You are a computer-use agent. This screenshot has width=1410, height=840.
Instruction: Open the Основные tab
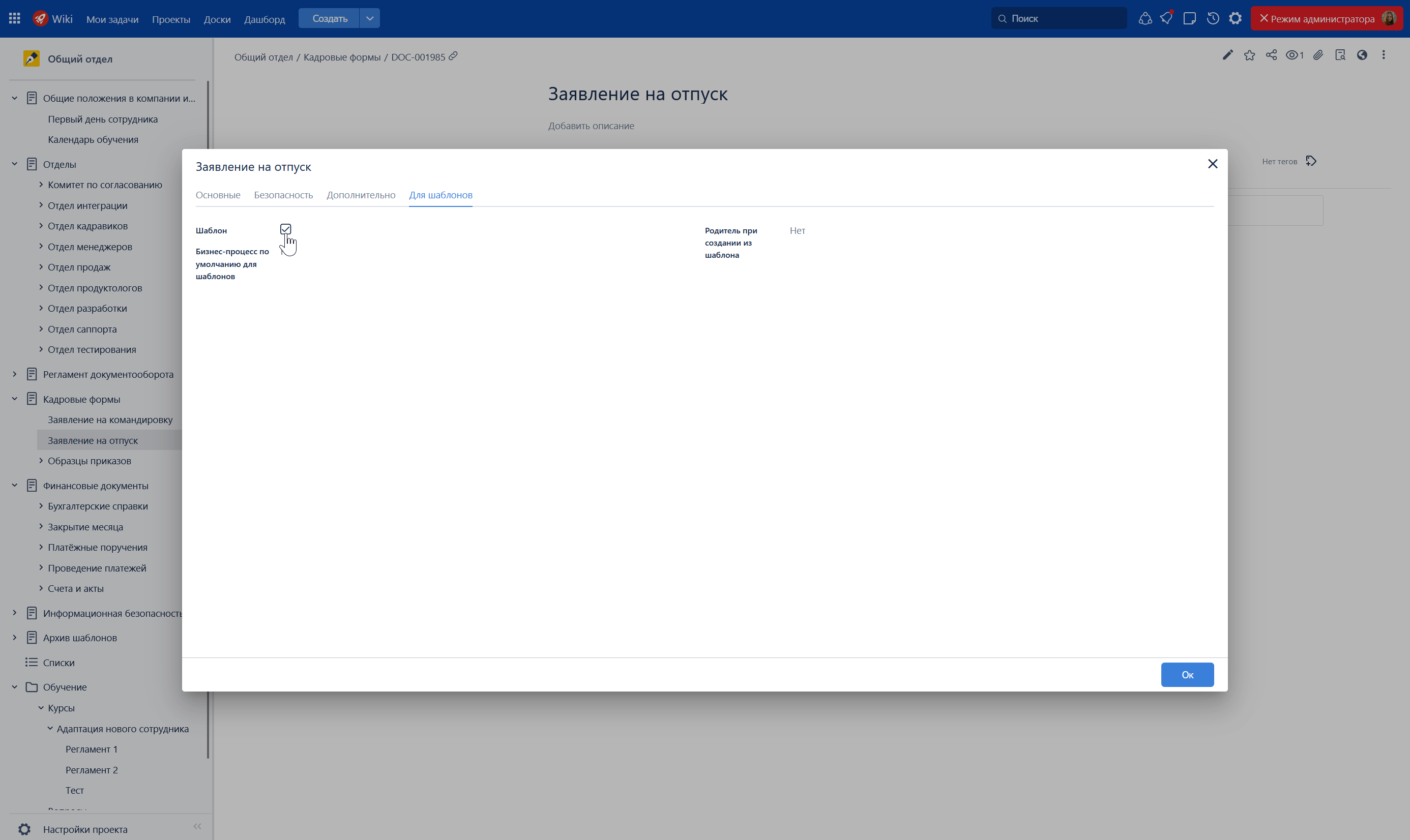coord(217,195)
